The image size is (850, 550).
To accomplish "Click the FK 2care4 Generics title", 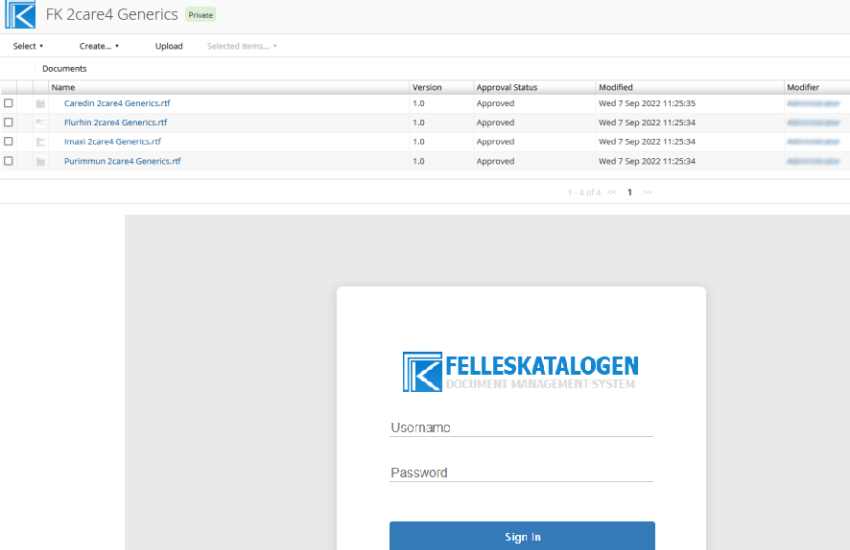I will click(112, 14).
